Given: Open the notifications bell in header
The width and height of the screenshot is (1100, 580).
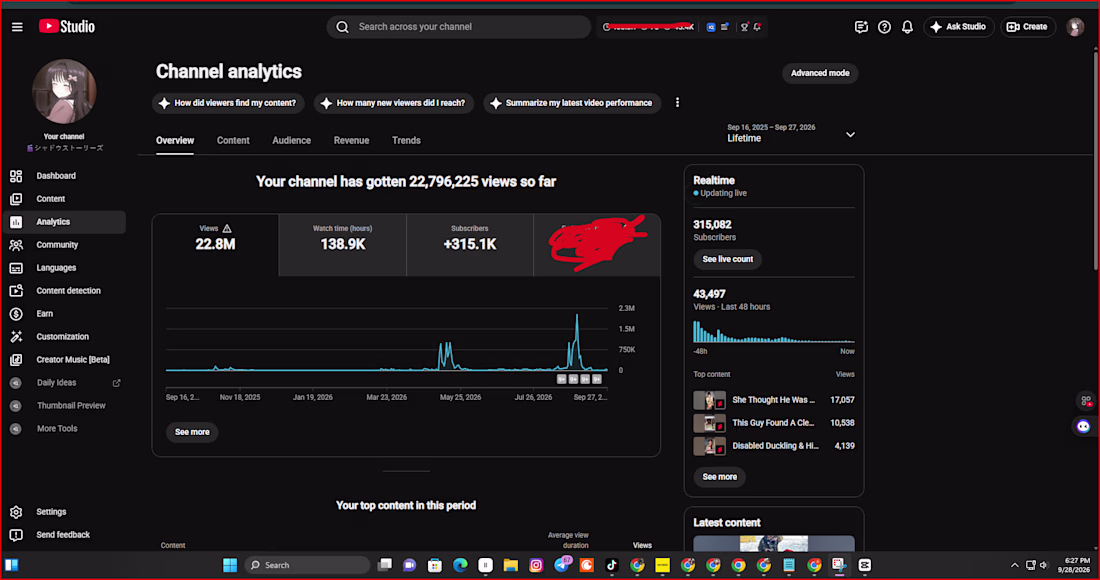Looking at the screenshot, I should 907,27.
